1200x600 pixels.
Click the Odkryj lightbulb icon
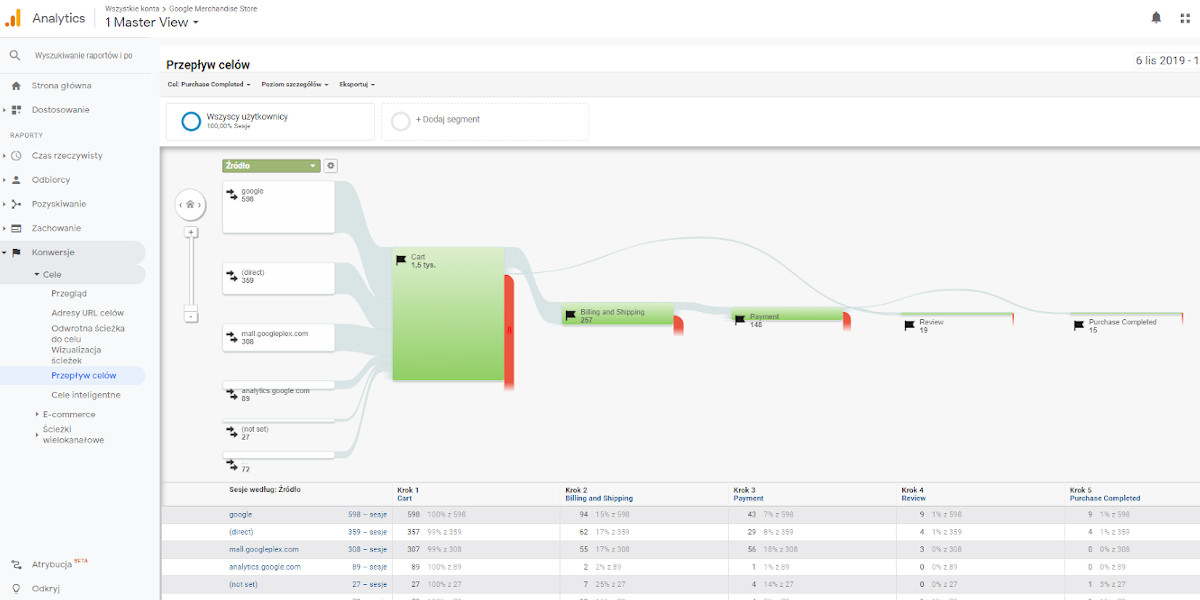pyautogui.click(x=16, y=589)
